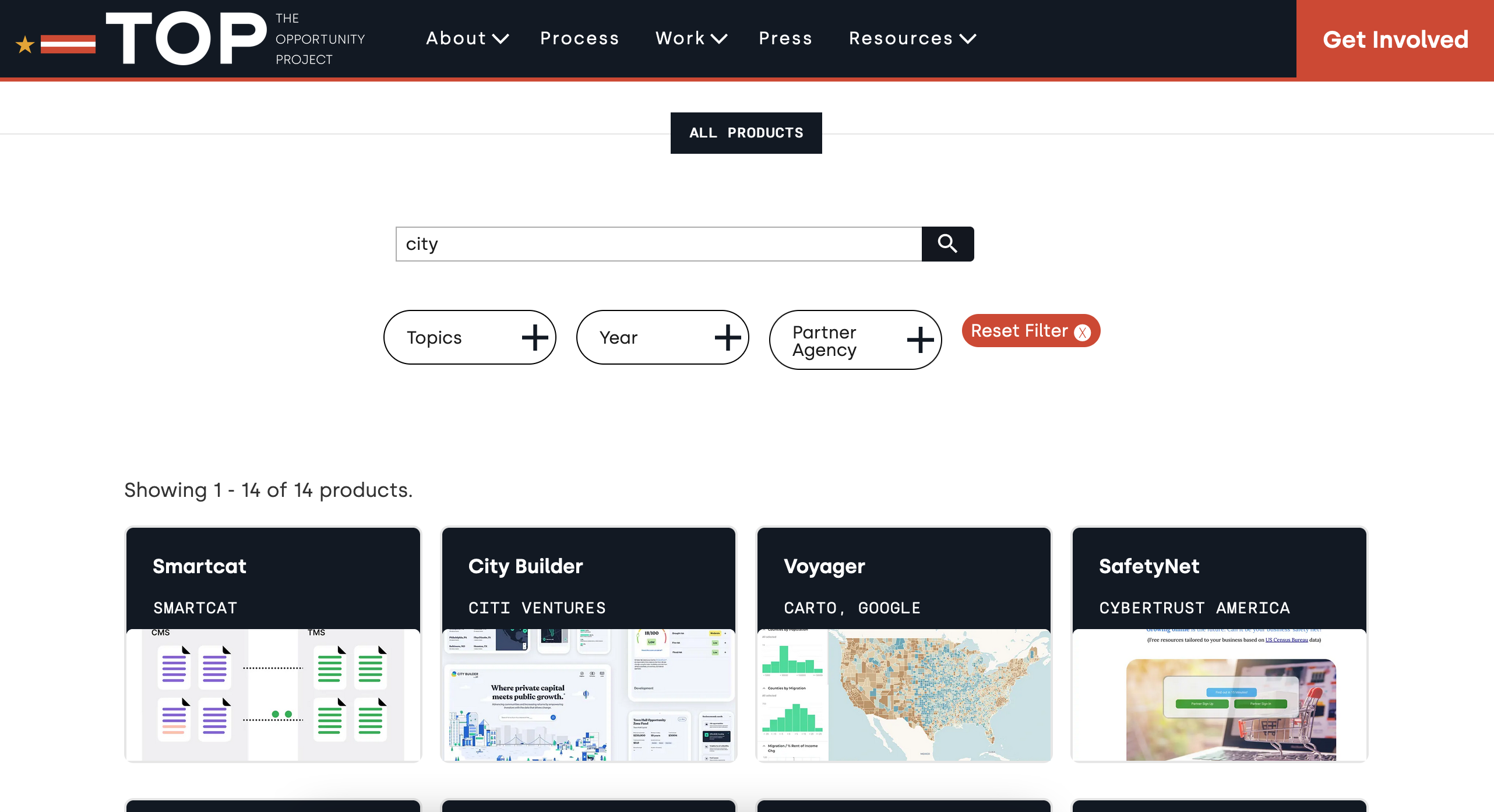1494x812 pixels.
Task: Click the X icon on Reset Filter
Action: point(1083,332)
